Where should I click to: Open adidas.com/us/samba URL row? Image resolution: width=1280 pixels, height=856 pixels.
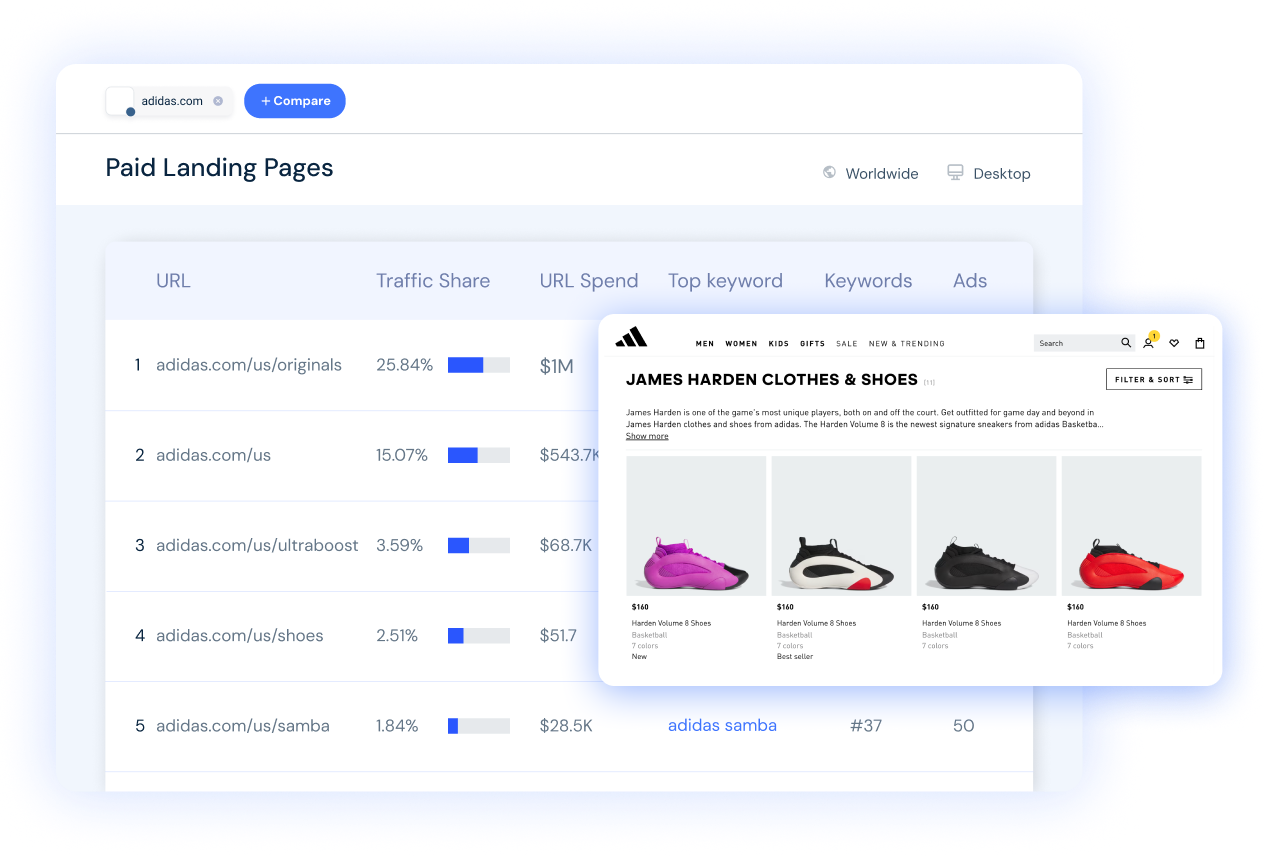(x=243, y=725)
